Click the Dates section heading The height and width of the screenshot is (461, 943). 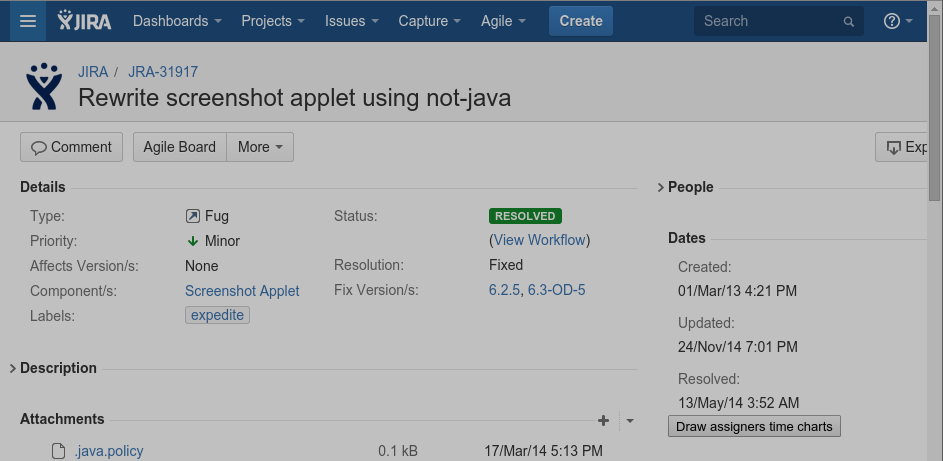[687, 239]
